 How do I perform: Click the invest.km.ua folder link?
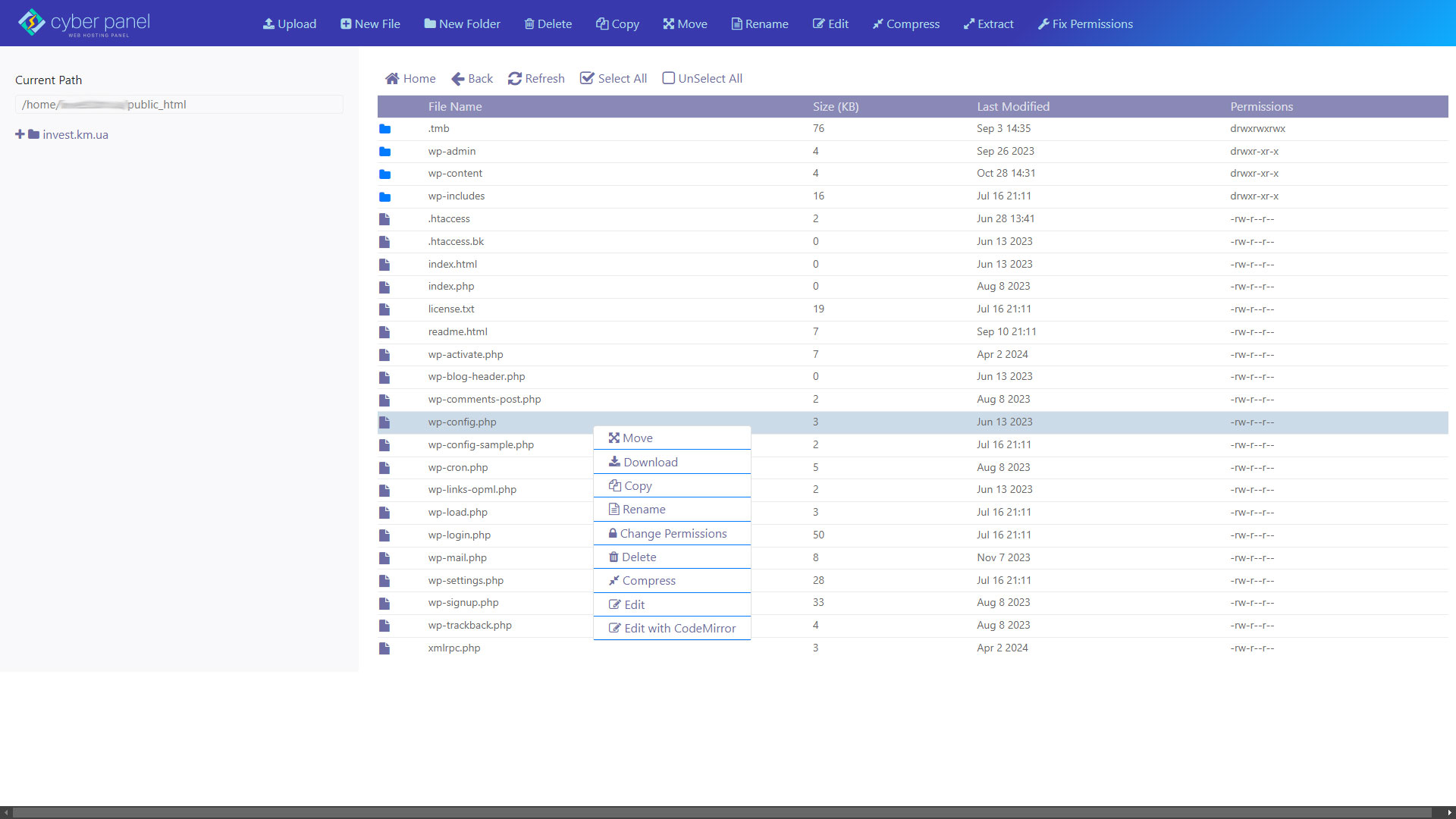[75, 134]
